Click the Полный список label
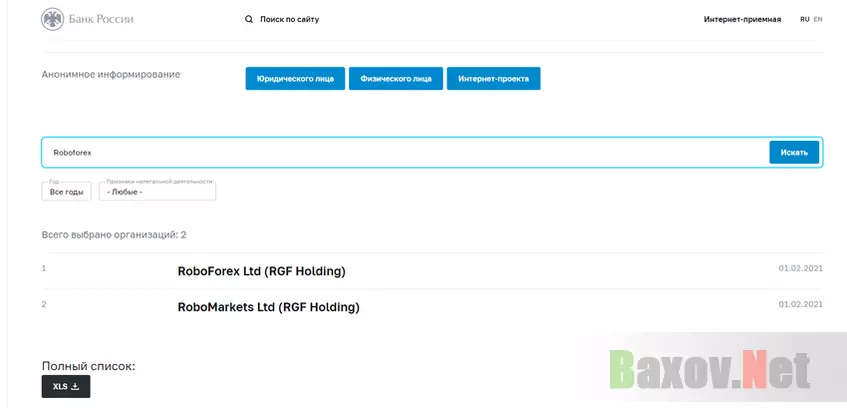The height and width of the screenshot is (408, 847). [x=89, y=366]
